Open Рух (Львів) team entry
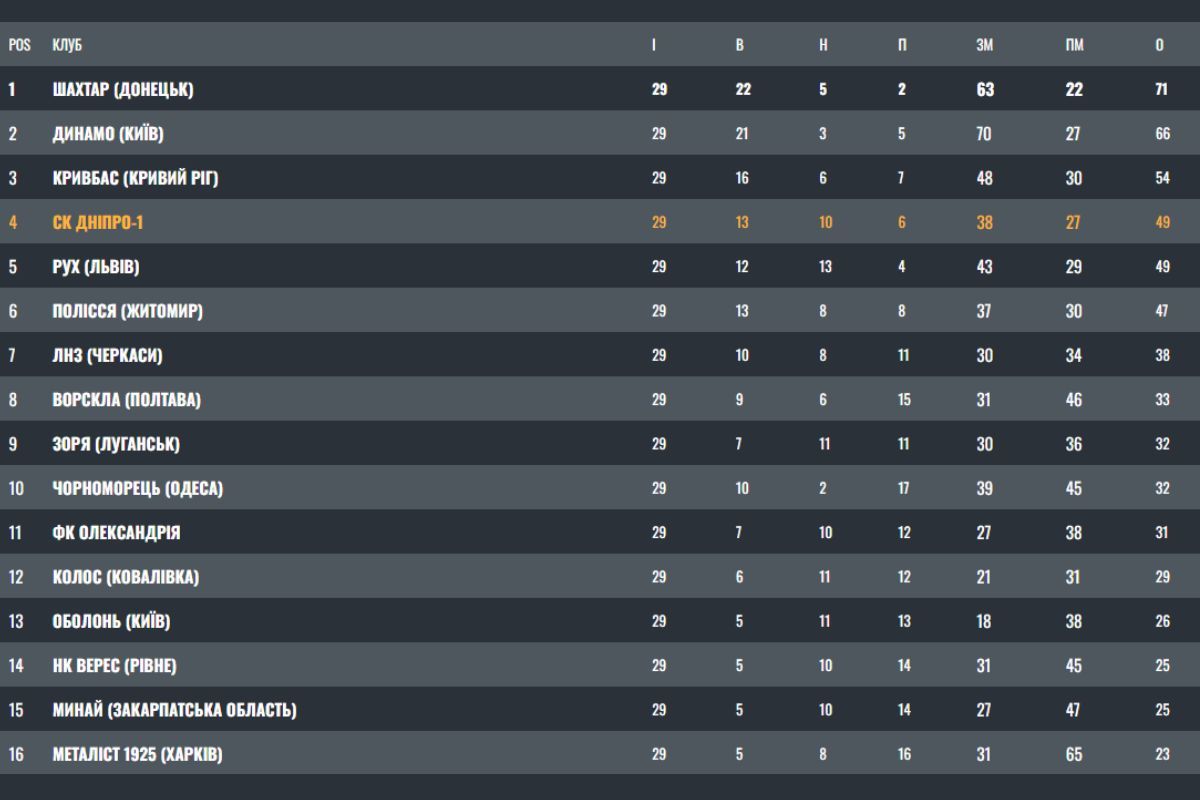The image size is (1200, 800). pyautogui.click(x=95, y=267)
